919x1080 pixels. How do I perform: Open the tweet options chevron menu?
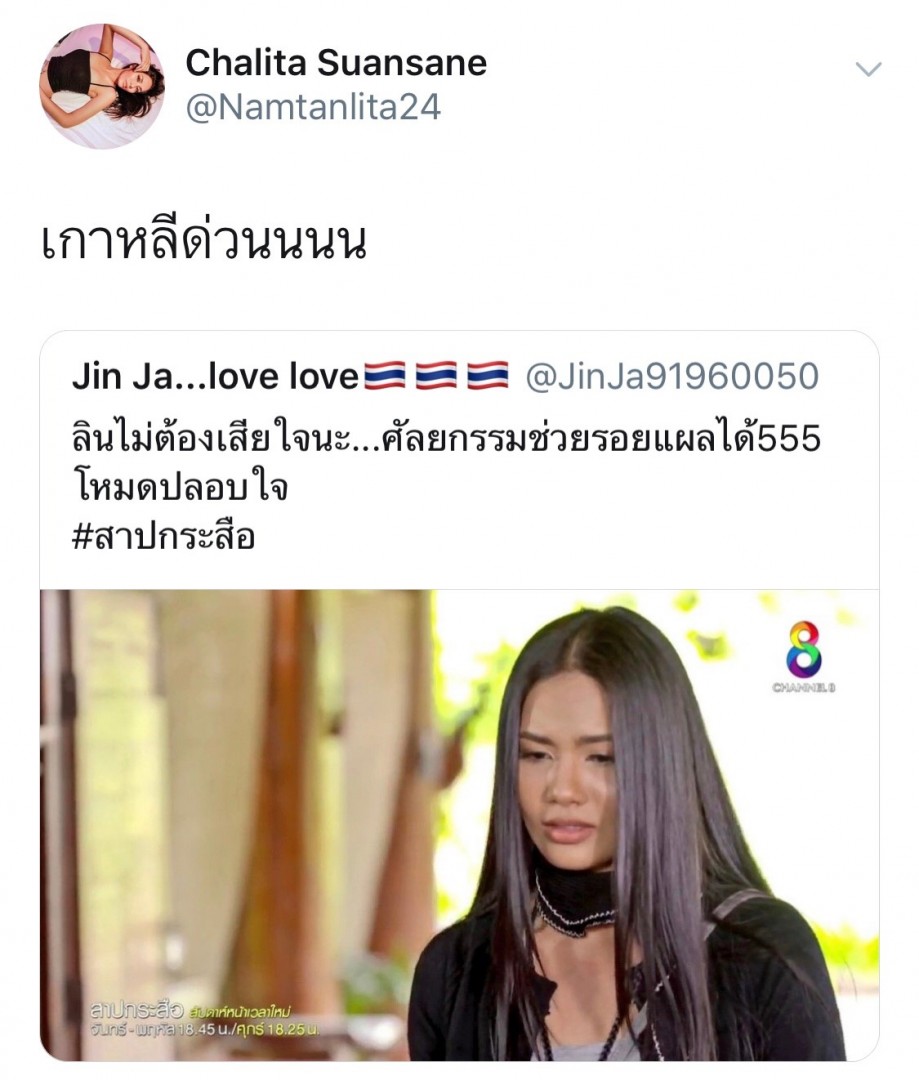[x=868, y=69]
